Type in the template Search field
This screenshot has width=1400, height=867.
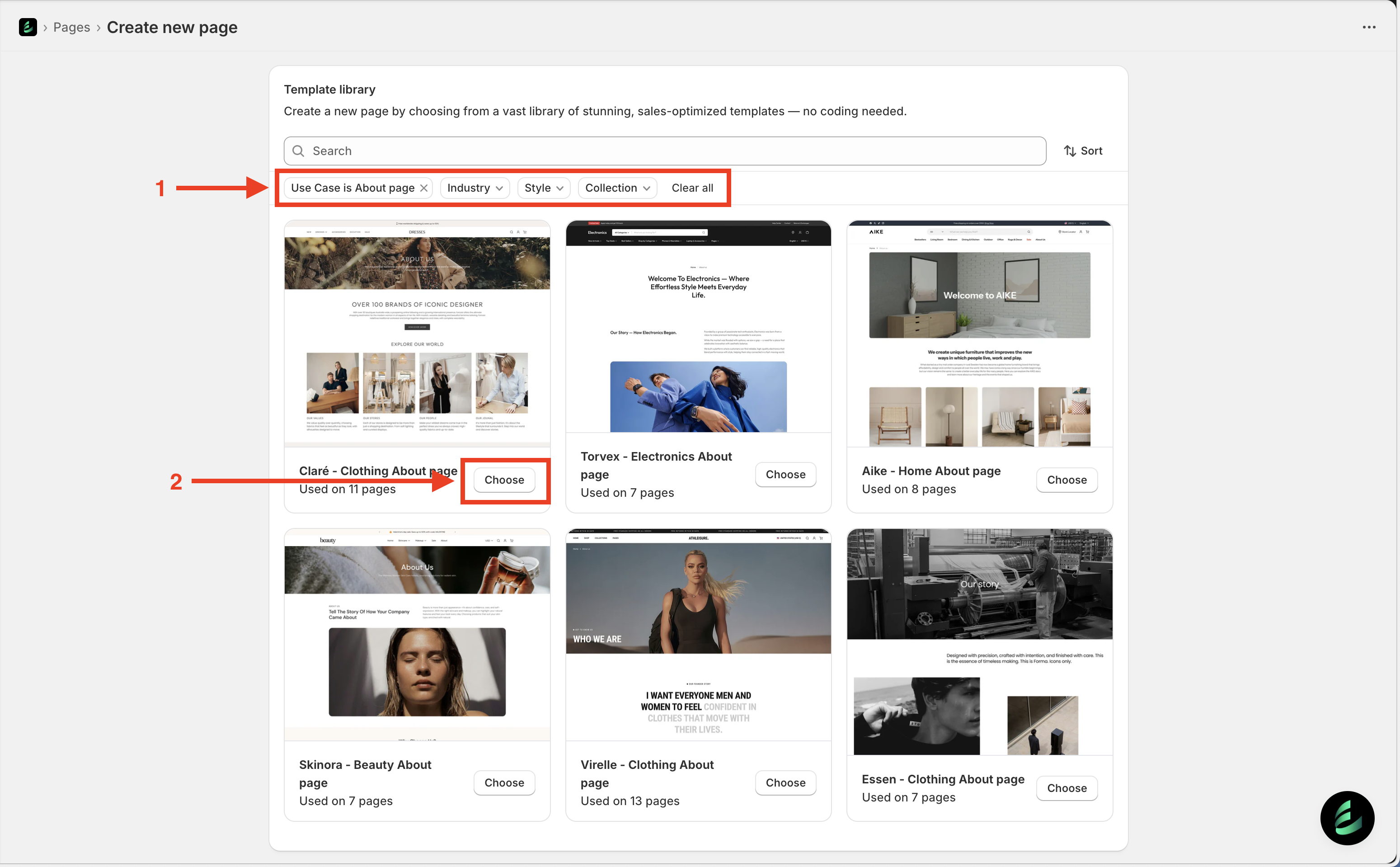665,151
